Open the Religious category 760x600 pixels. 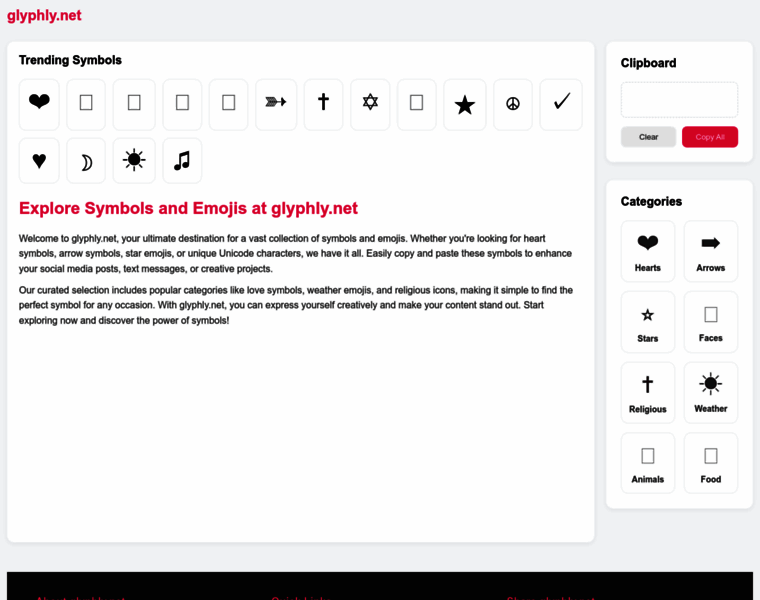648,393
